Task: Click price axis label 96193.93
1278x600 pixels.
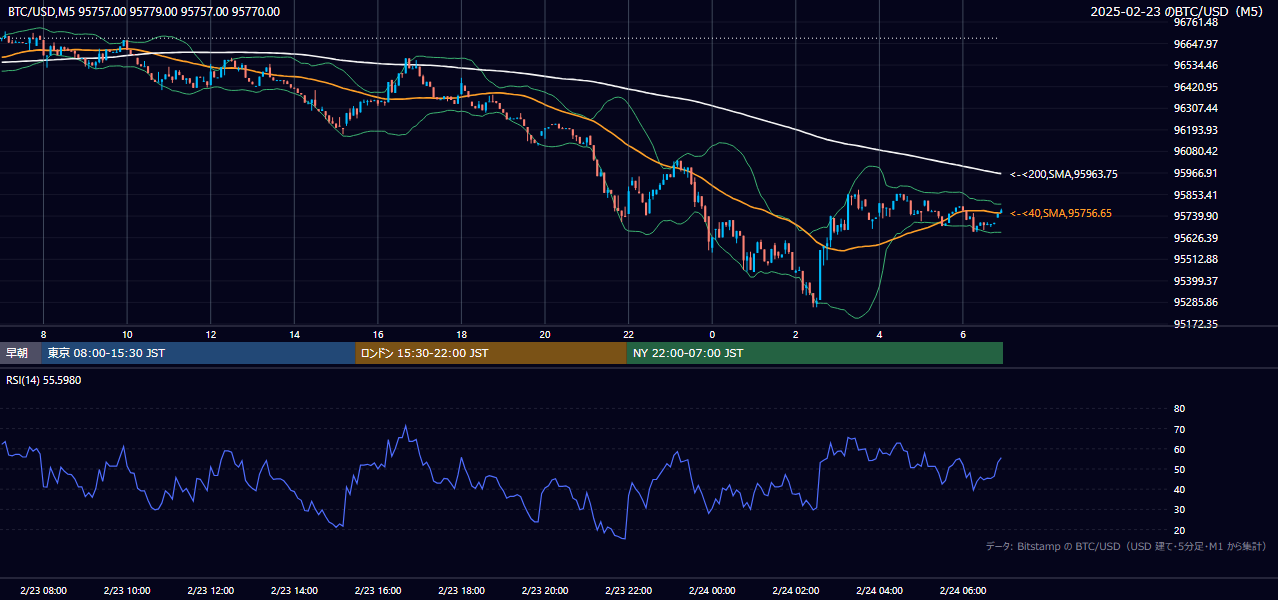Action: click(x=1195, y=130)
